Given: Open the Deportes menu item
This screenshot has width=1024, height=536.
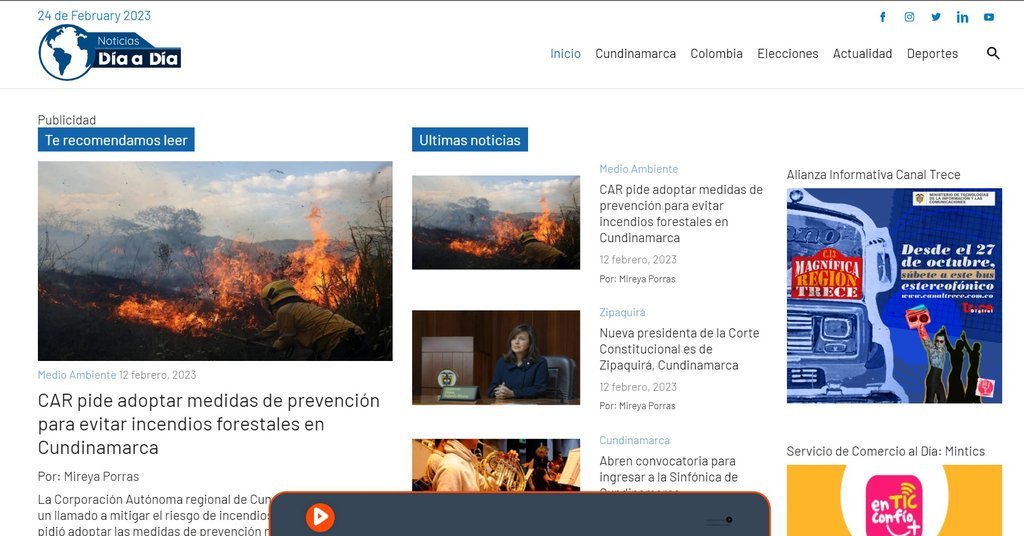Looking at the screenshot, I should (932, 54).
